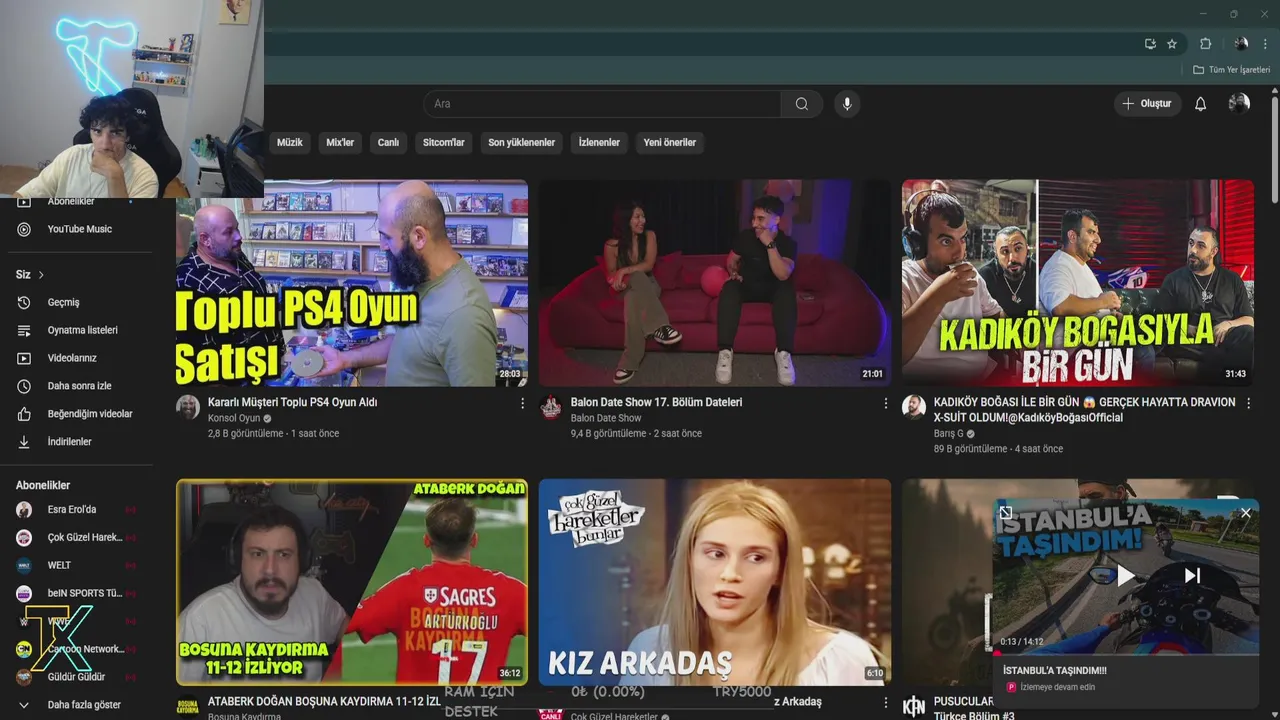Click the Oluştur create button
Image resolution: width=1280 pixels, height=720 pixels.
click(x=1147, y=104)
